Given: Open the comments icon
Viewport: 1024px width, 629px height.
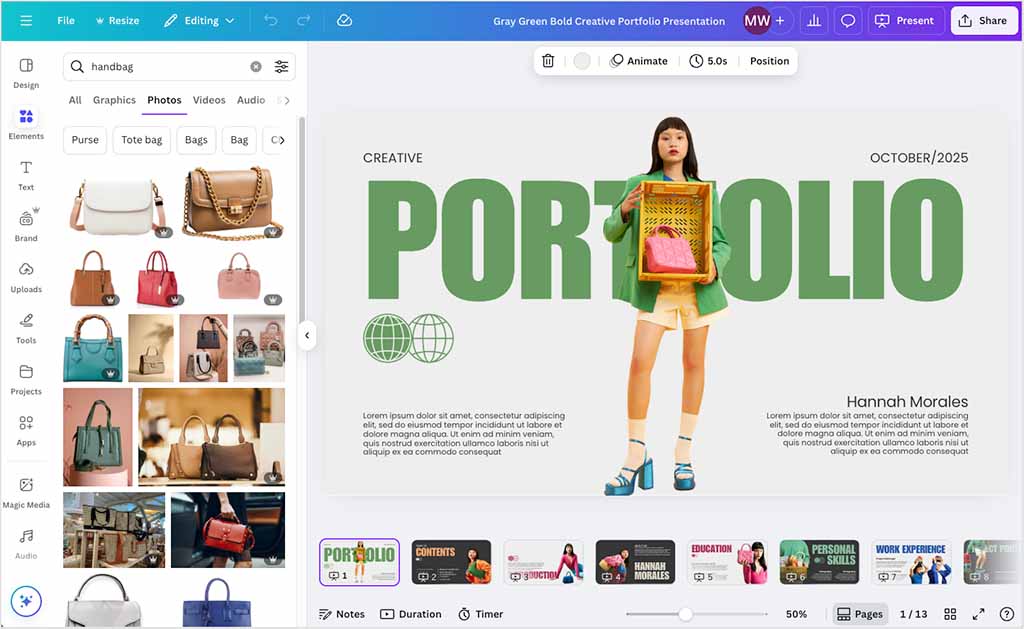Looking at the screenshot, I should (848, 21).
